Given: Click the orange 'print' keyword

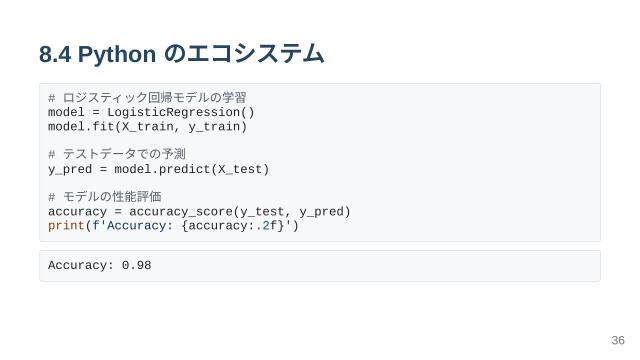Looking at the screenshot, I should tap(66, 226).
